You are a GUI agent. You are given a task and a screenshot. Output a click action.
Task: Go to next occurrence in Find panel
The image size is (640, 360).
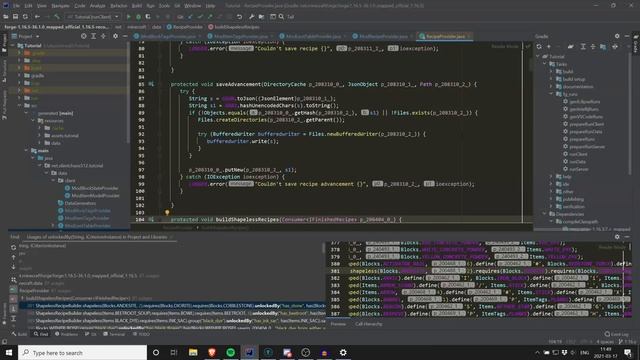13,267
